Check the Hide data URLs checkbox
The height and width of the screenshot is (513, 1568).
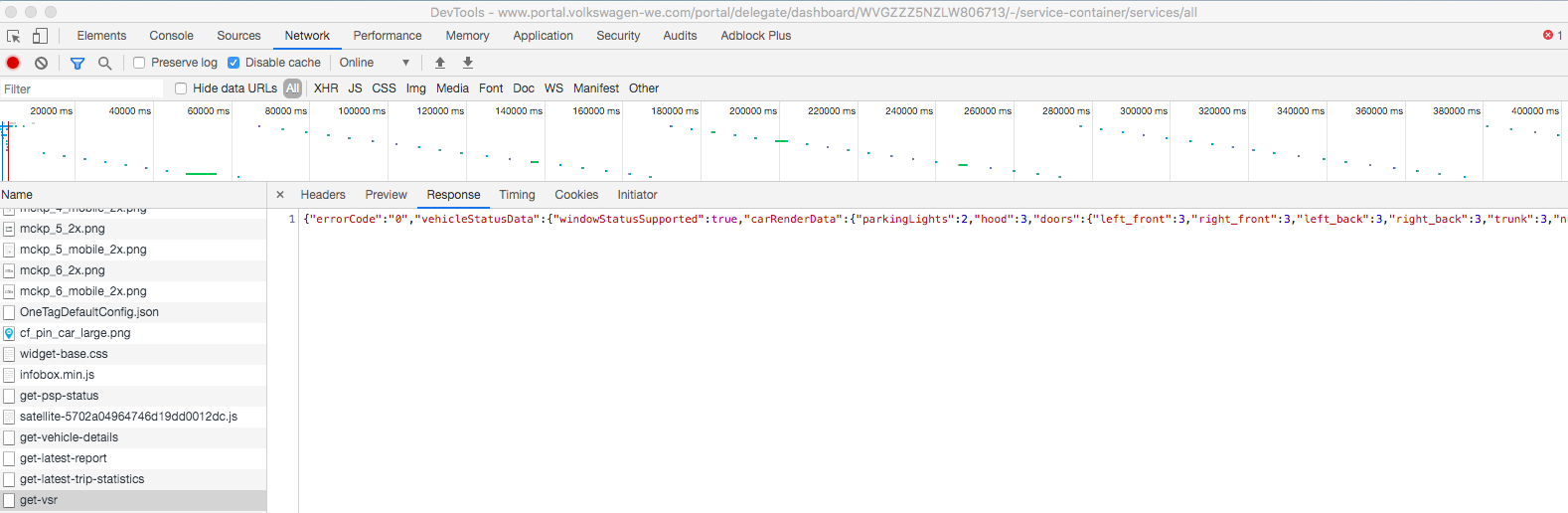pyautogui.click(x=181, y=88)
